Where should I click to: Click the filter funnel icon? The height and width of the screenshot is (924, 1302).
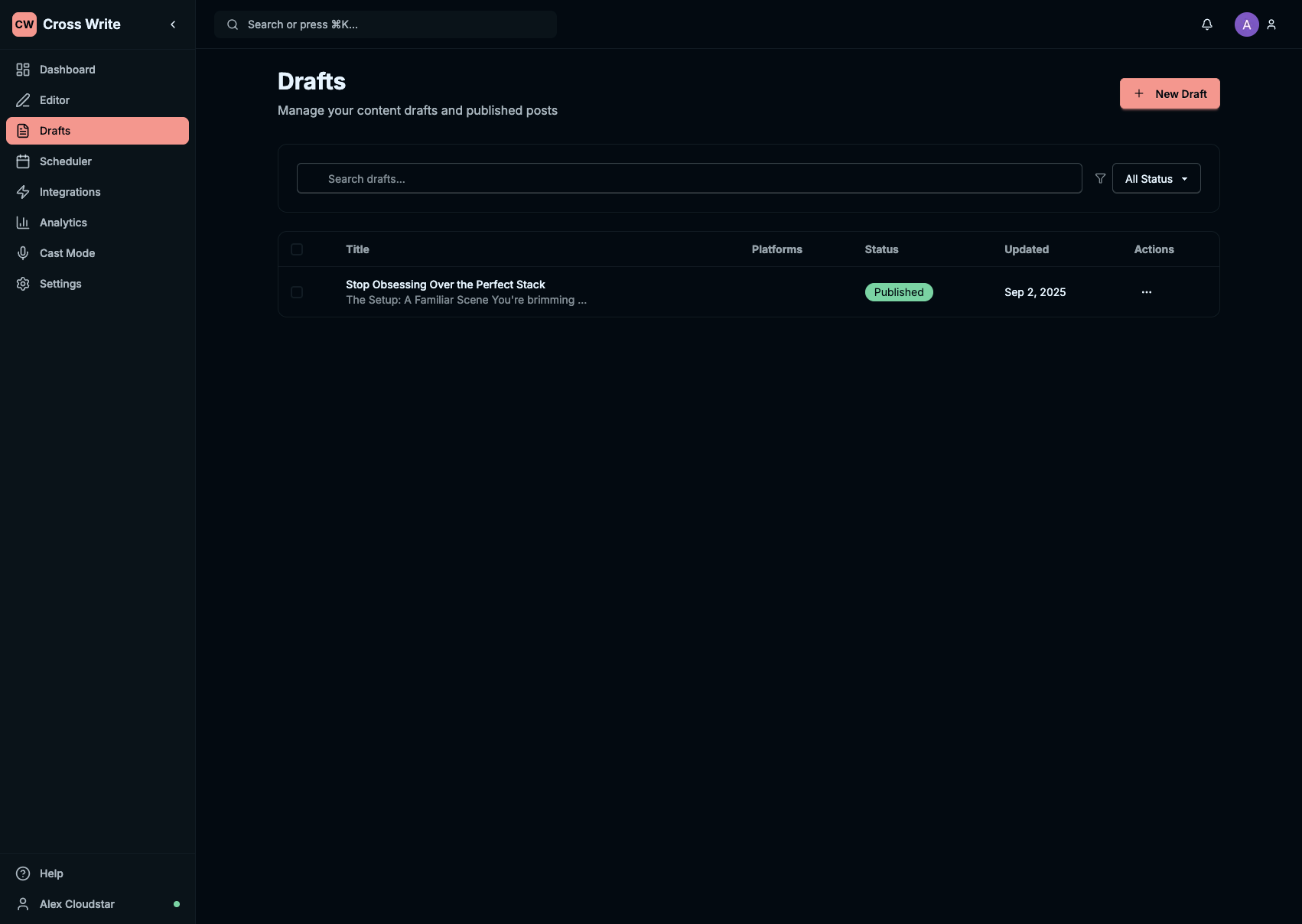click(1100, 178)
